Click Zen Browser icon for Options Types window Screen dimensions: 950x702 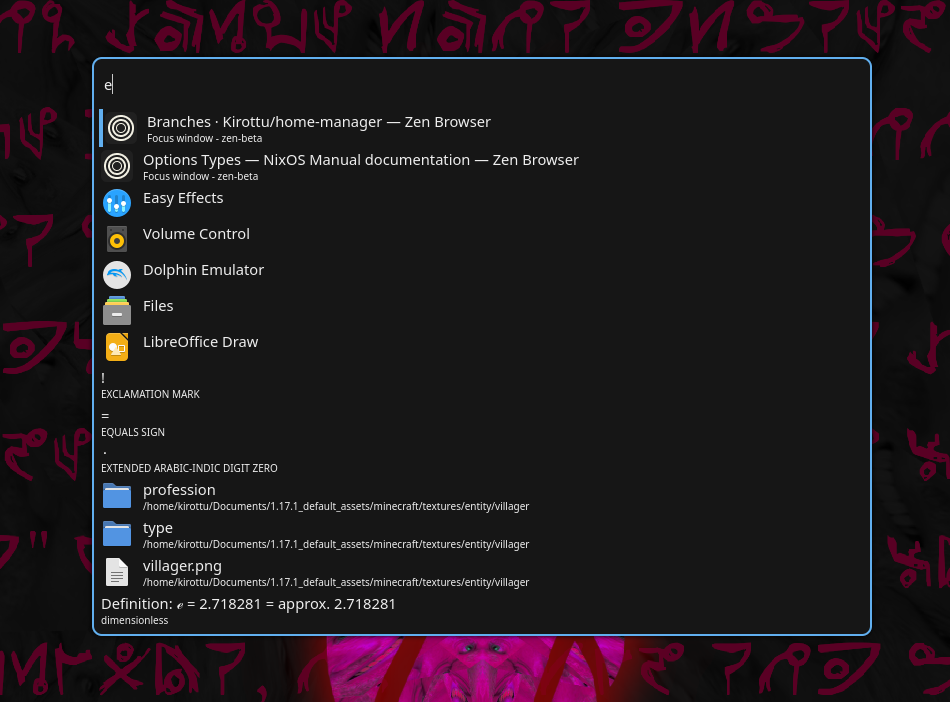point(117,166)
